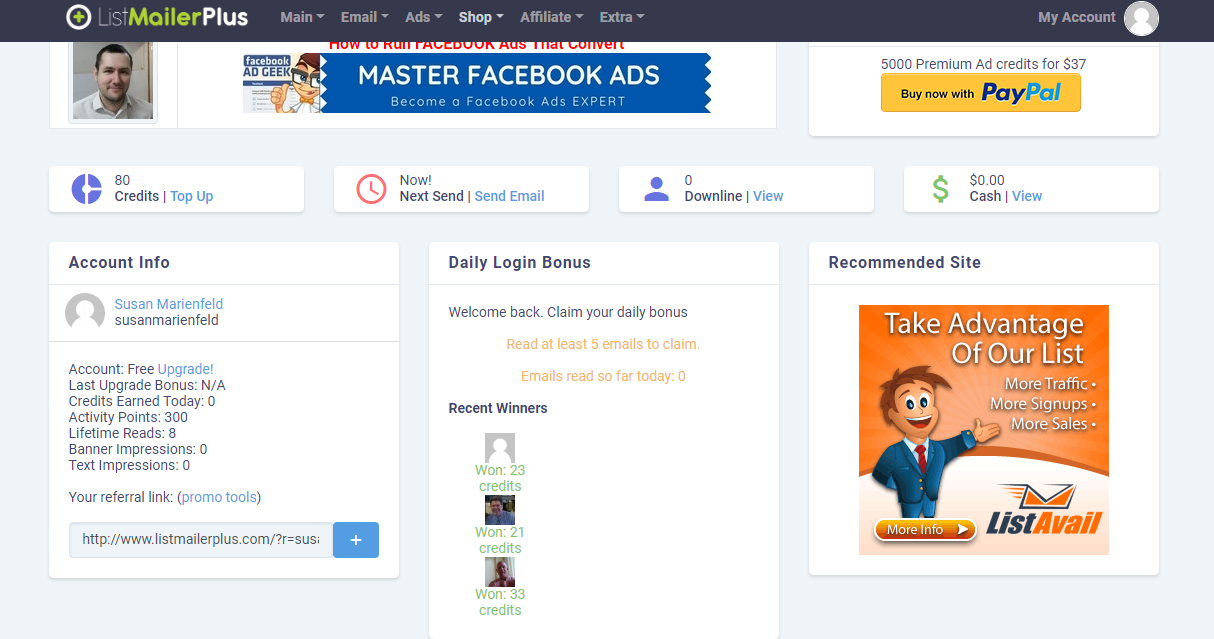Click the ListAvail recommended site banner

[984, 430]
